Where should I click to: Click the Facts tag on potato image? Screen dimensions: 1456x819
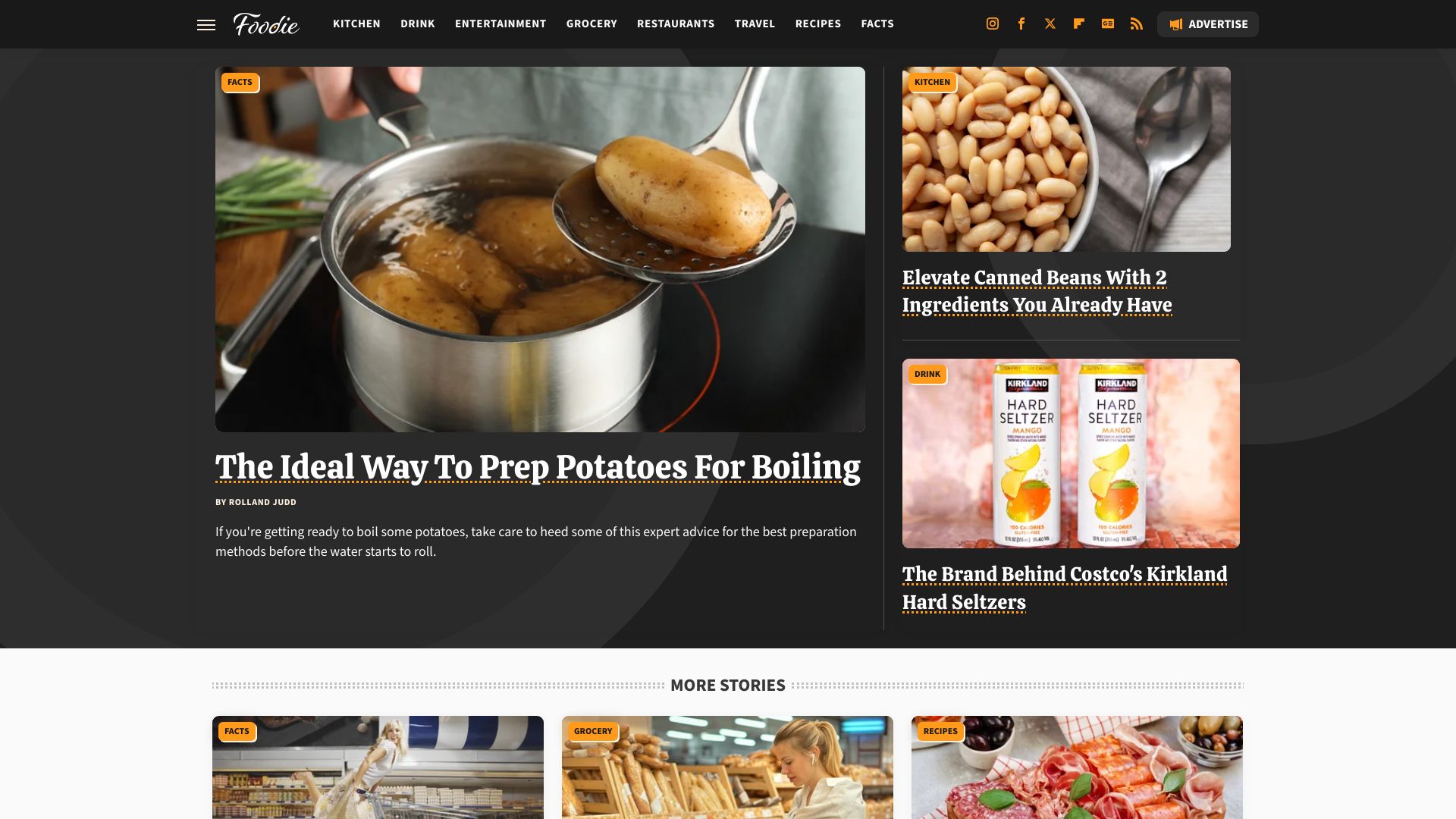[240, 82]
